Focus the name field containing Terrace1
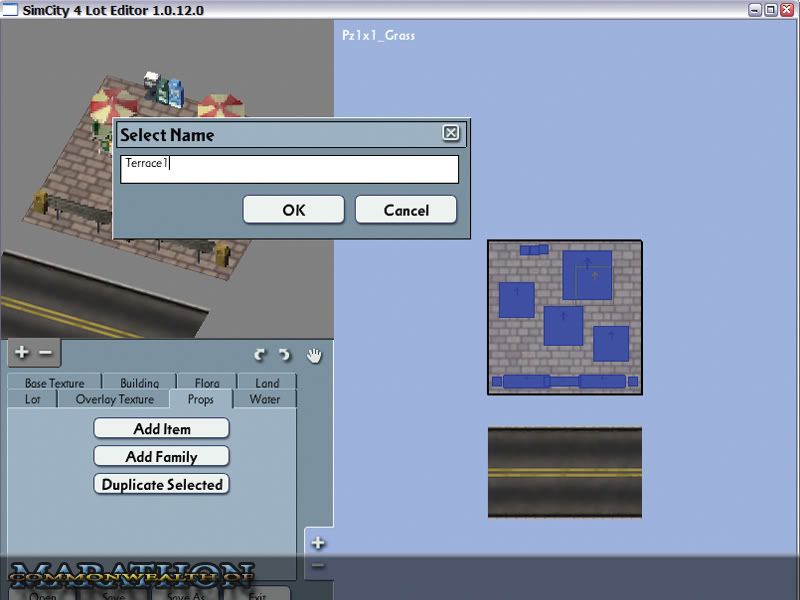This screenshot has height=600, width=800. point(289,169)
